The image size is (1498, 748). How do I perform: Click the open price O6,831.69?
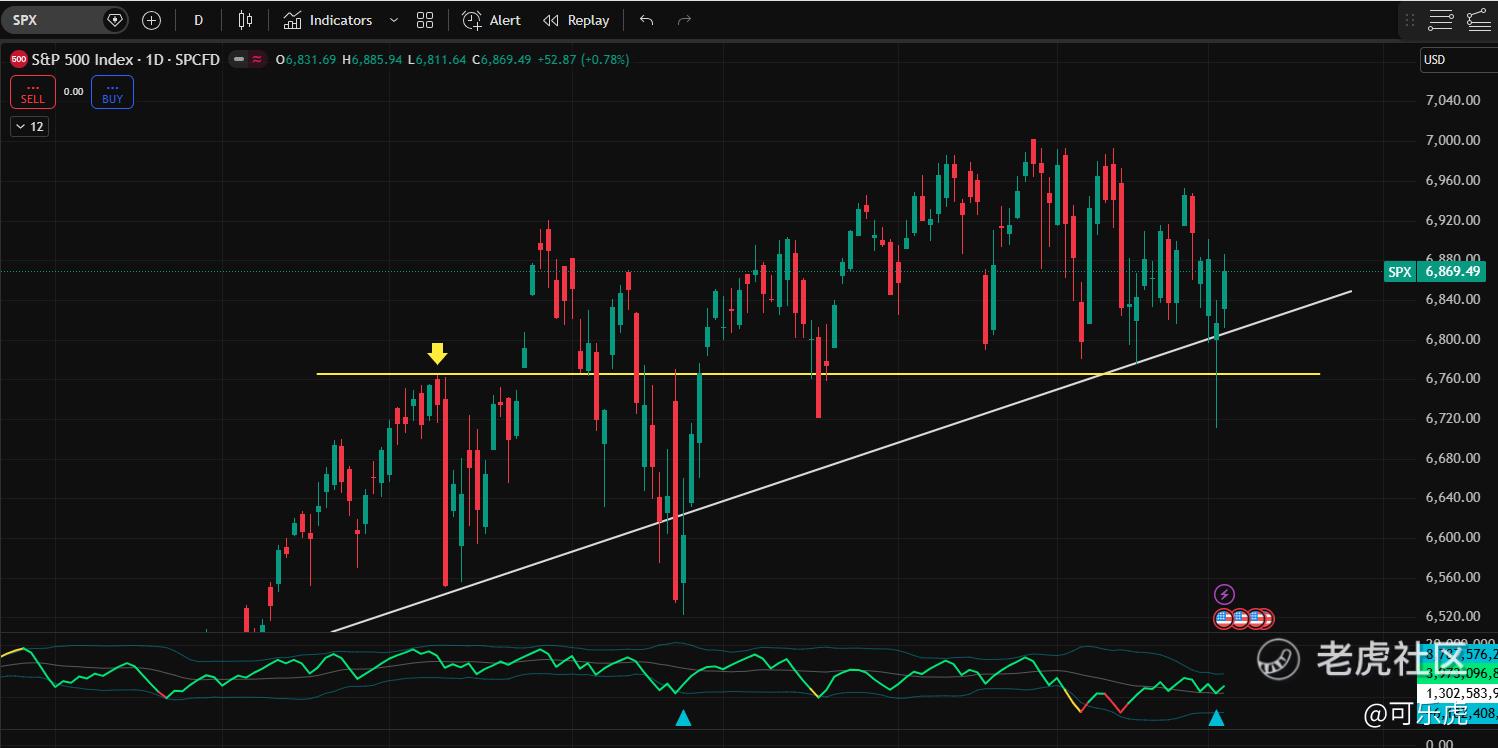pos(306,60)
